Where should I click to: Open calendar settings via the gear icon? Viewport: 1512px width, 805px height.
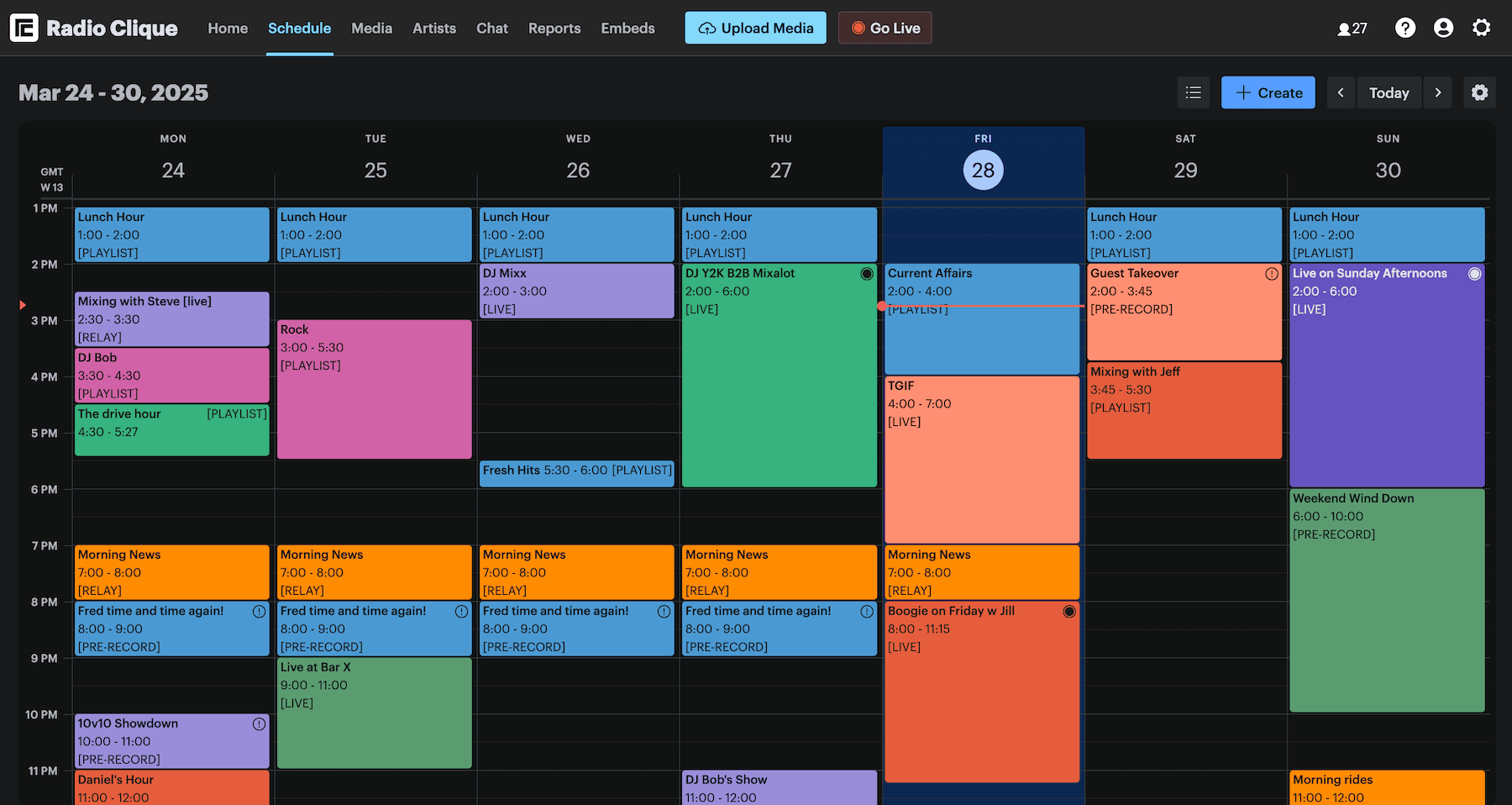[x=1479, y=92]
